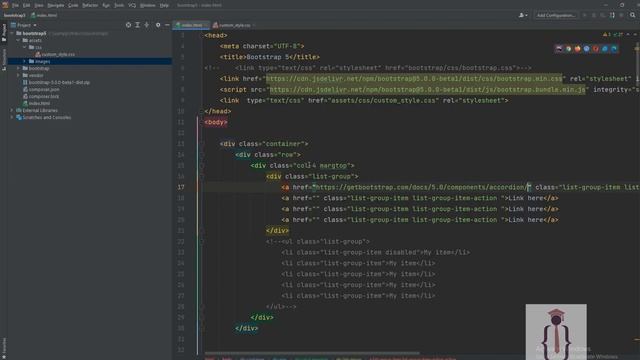Click the title text "Bootstrap 5"
The image size is (640, 360).
point(267,57)
